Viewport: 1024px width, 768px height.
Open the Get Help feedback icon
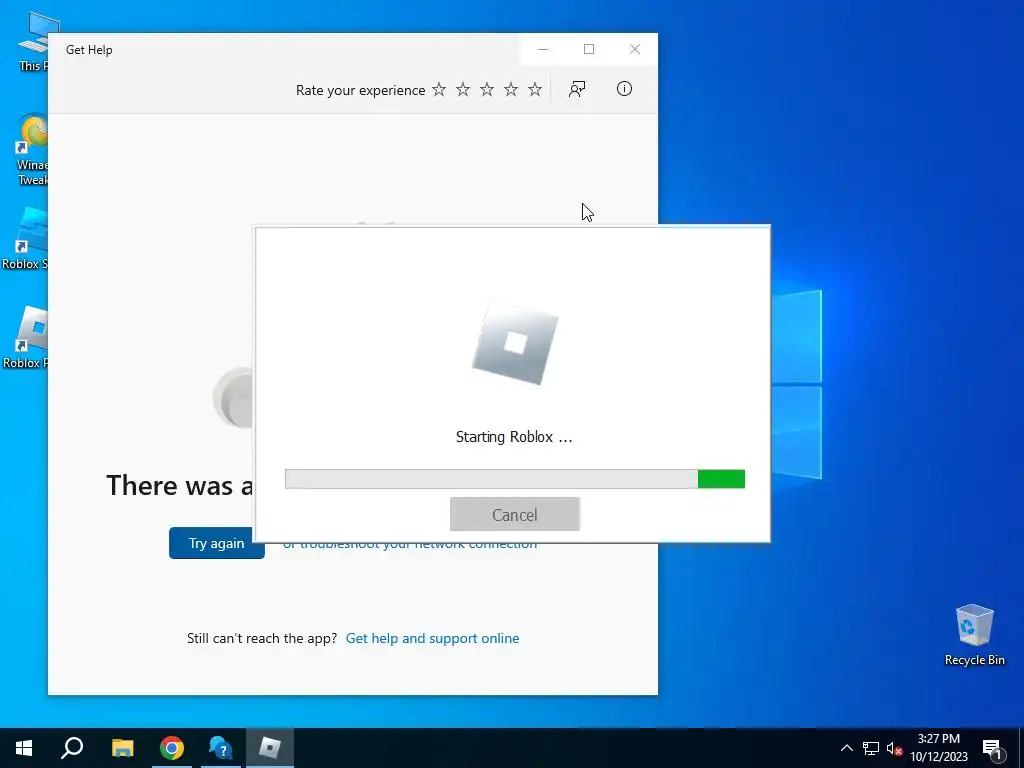pyautogui.click(x=577, y=89)
